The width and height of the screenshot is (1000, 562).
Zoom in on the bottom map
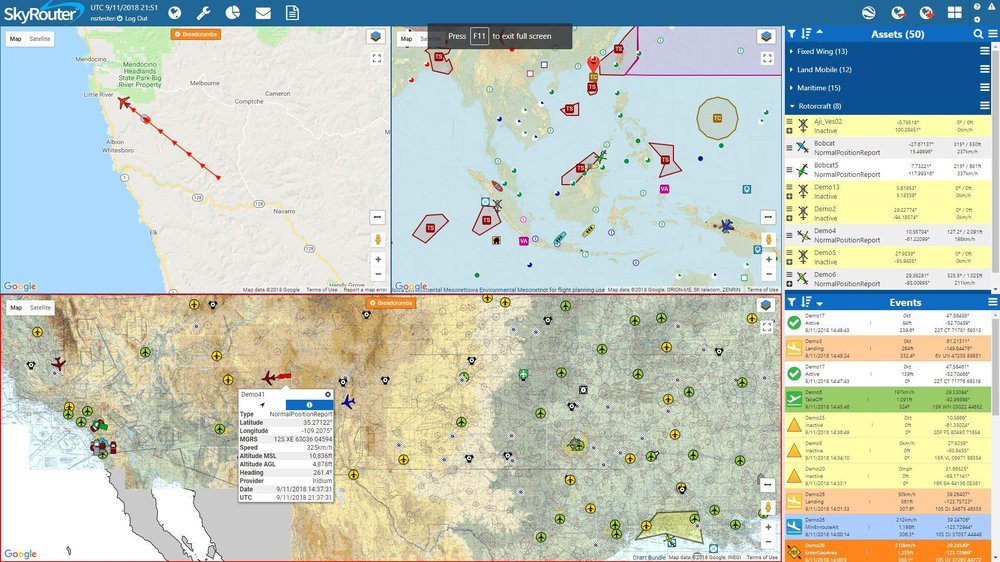pyautogui.click(x=768, y=528)
